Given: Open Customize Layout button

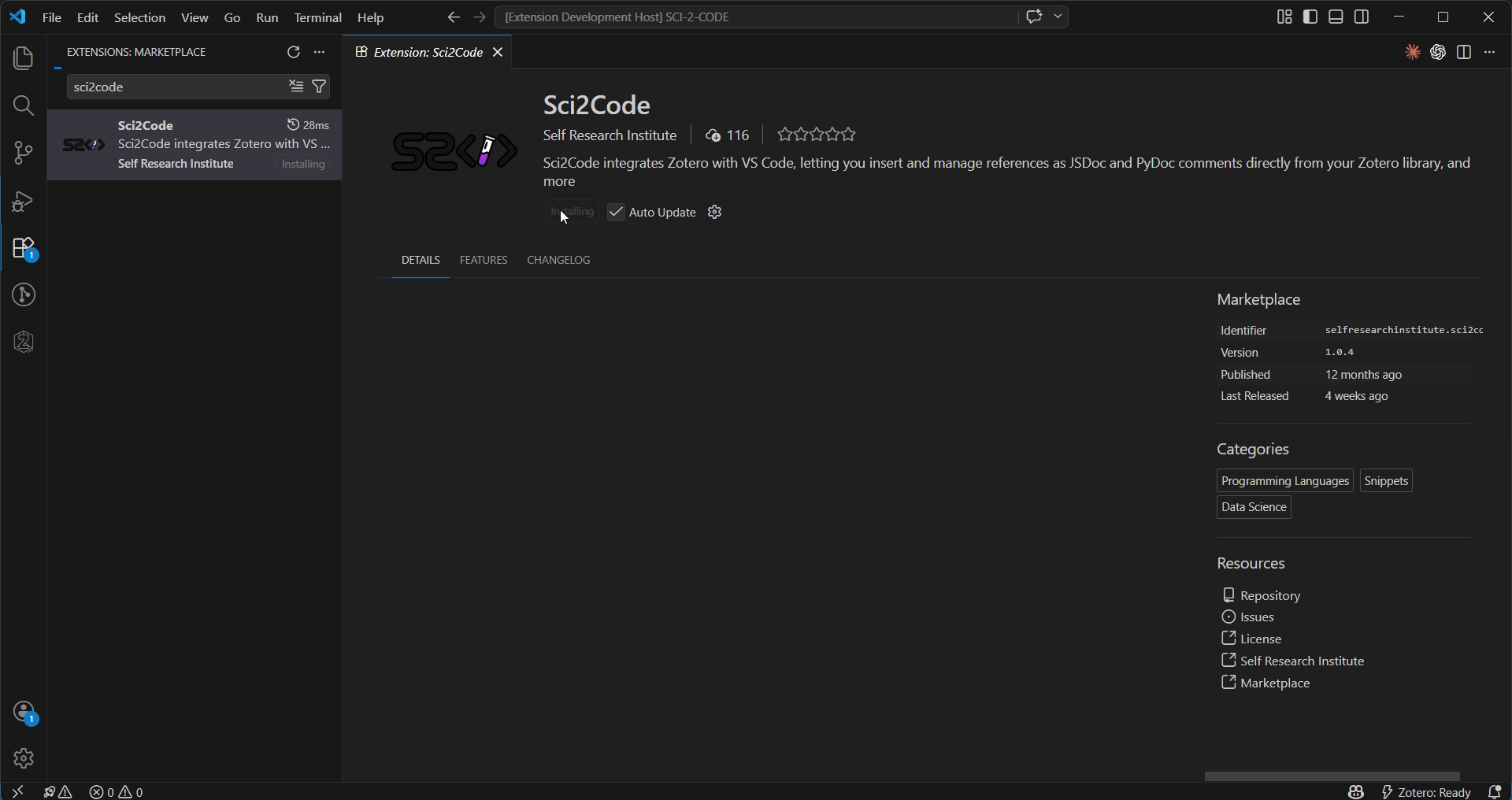Looking at the screenshot, I should (x=1284, y=17).
